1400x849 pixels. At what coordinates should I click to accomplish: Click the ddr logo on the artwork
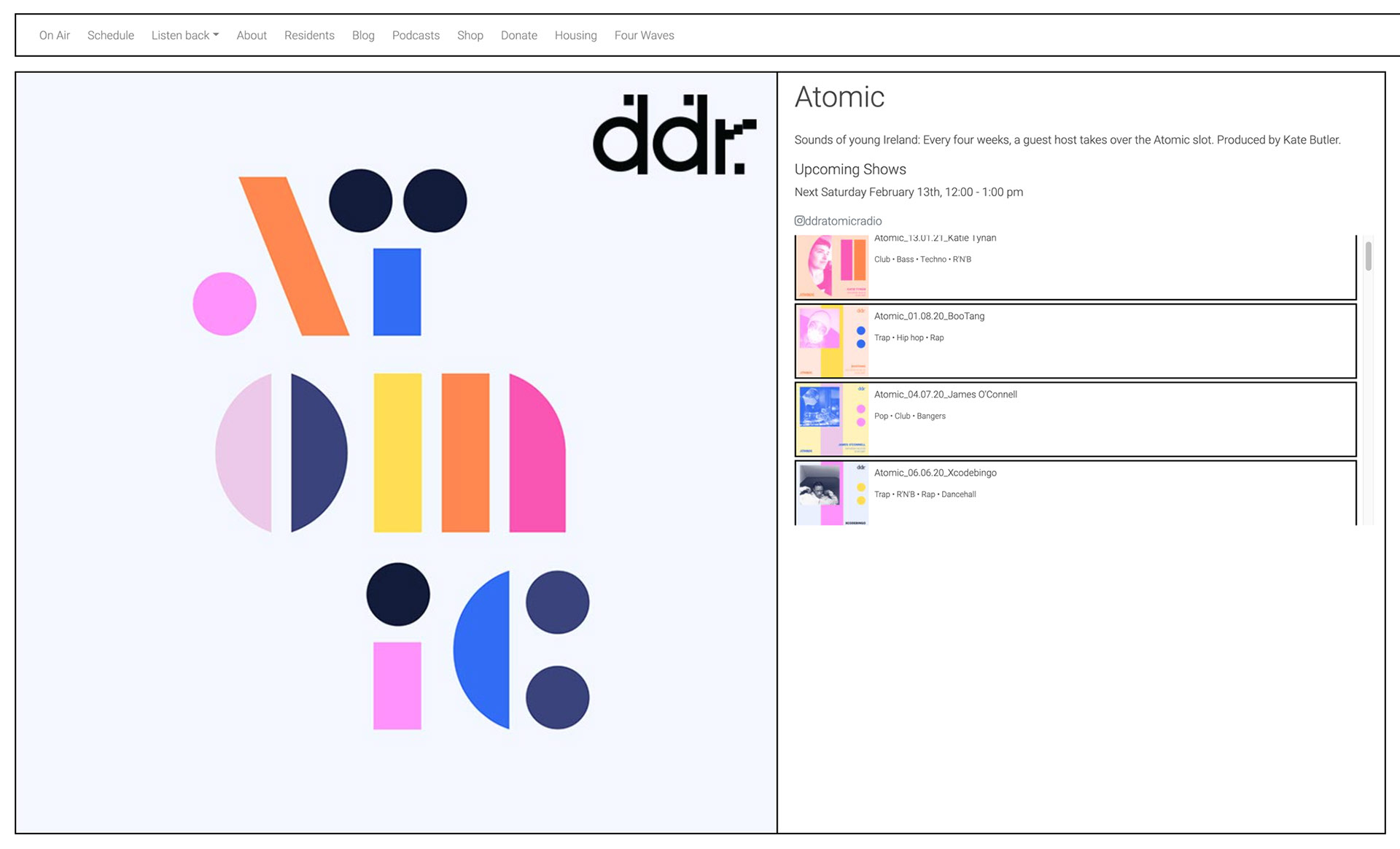coord(674,134)
